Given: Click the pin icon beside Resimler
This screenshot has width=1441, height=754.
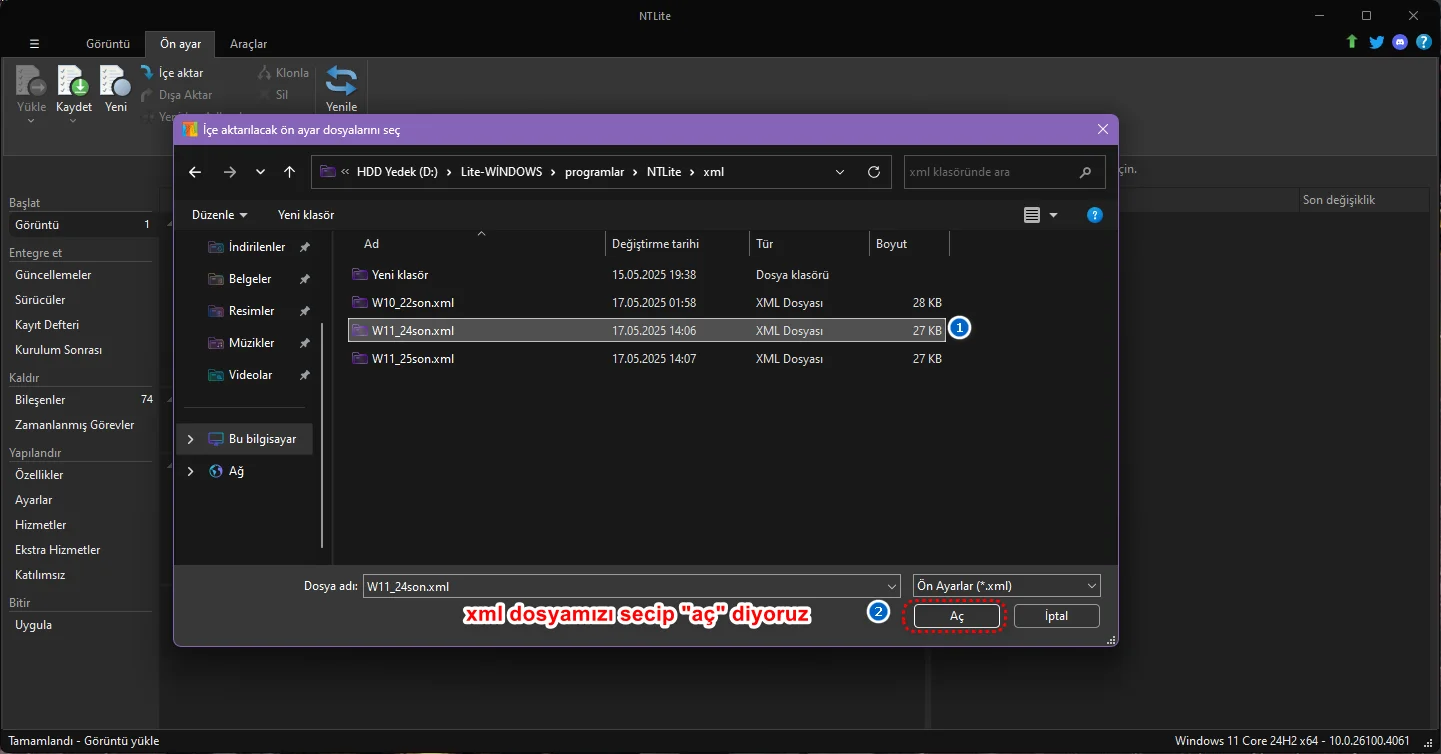Looking at the screenshot, I should tap(305, 311).
